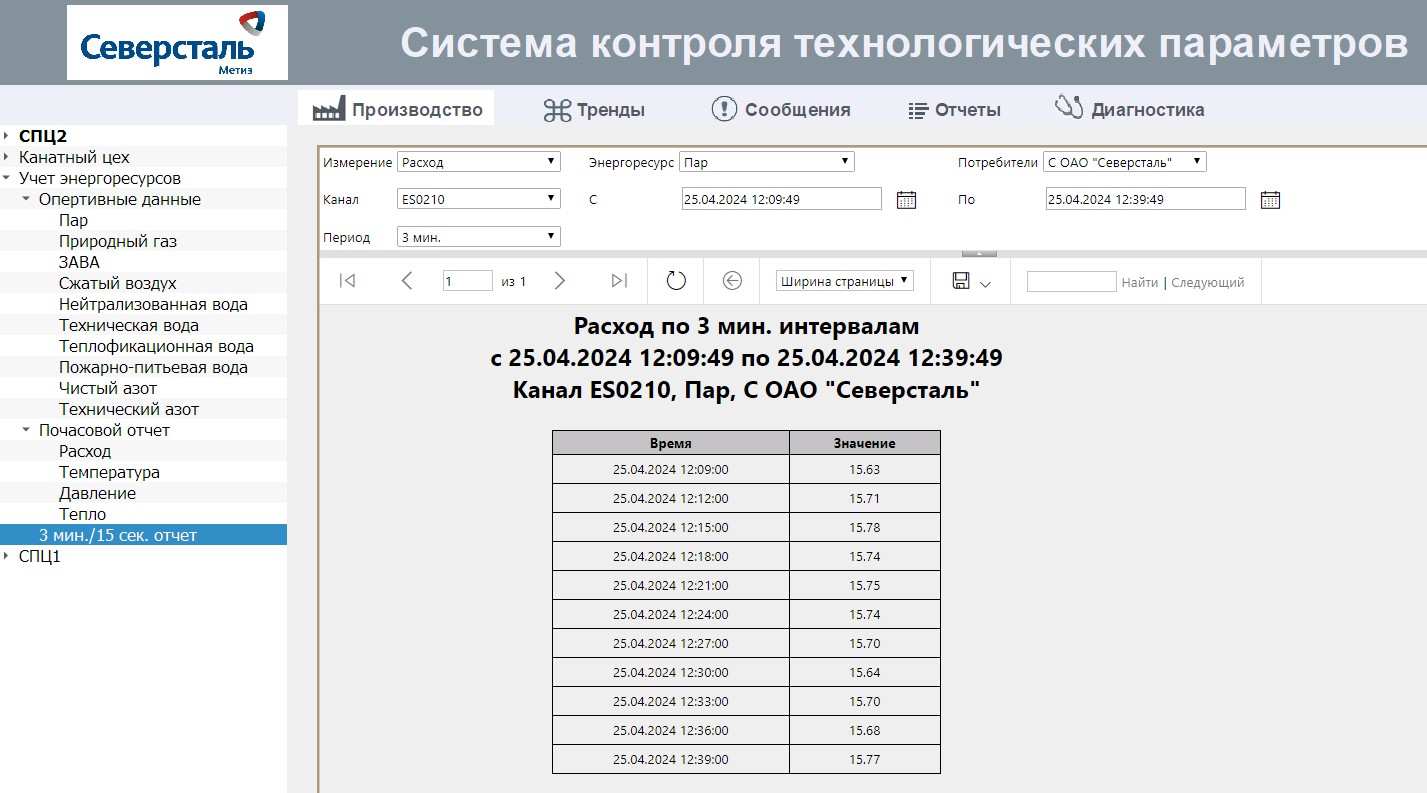Expand the СПЦ1 tree node
The width and height of the screenshot is (1427, 793).
[x=7, y=557]
